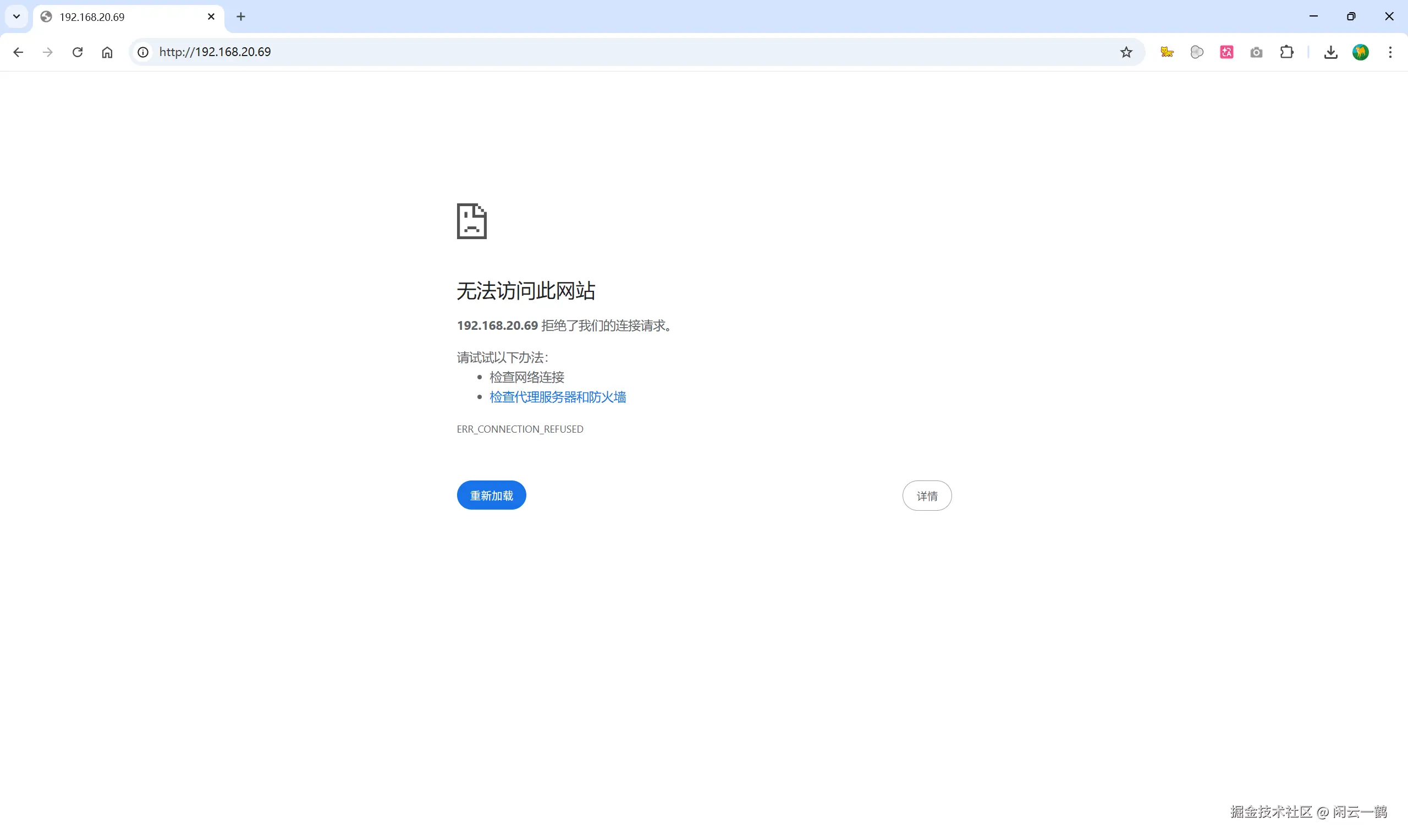Image resolution: width=1408 pixels, height=840 pixels.
Task: Open a new tab with plus button
Action: point(240,16)
